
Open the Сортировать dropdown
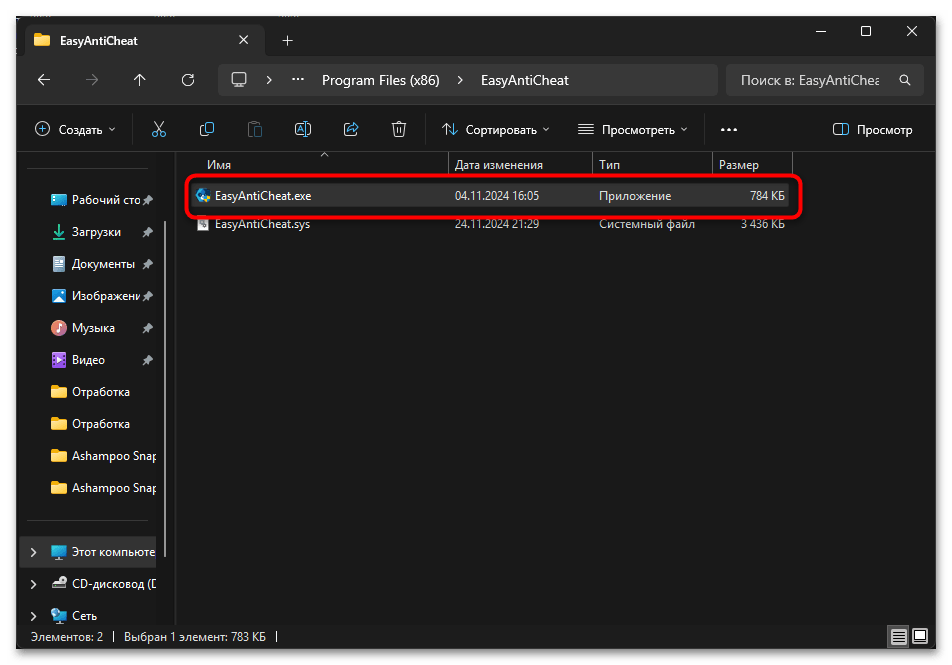pos(495,129)
